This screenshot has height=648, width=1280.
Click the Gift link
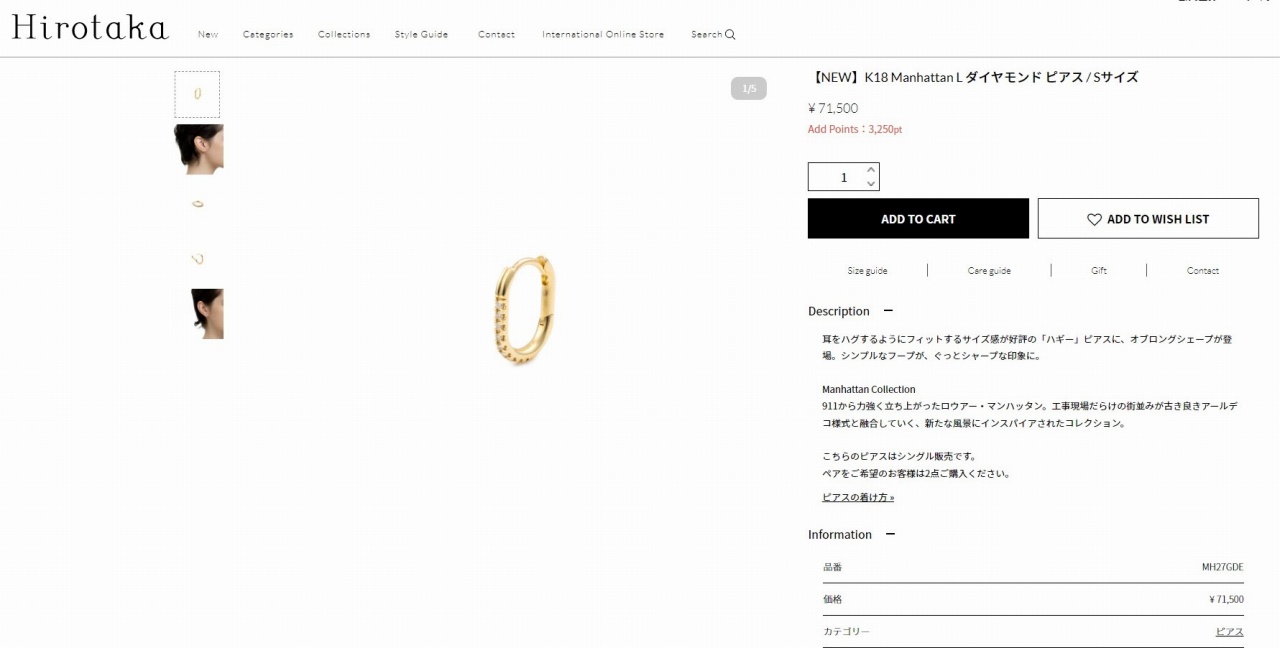(x=1099, y=270)
